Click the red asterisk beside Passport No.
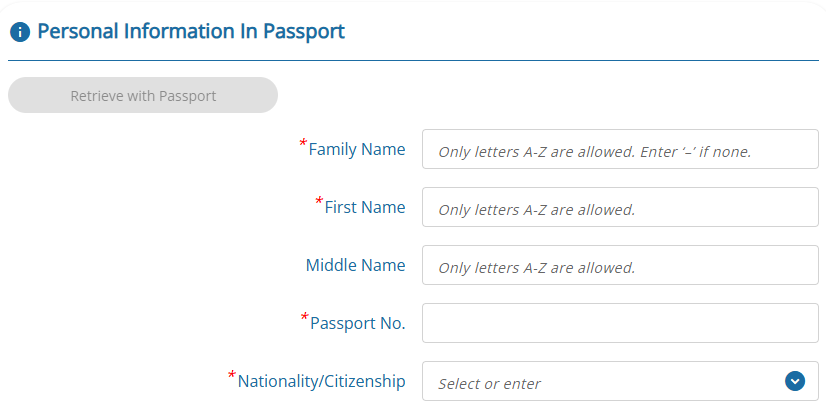Screen dimensions: 826x412 click(x=305, y=319)
